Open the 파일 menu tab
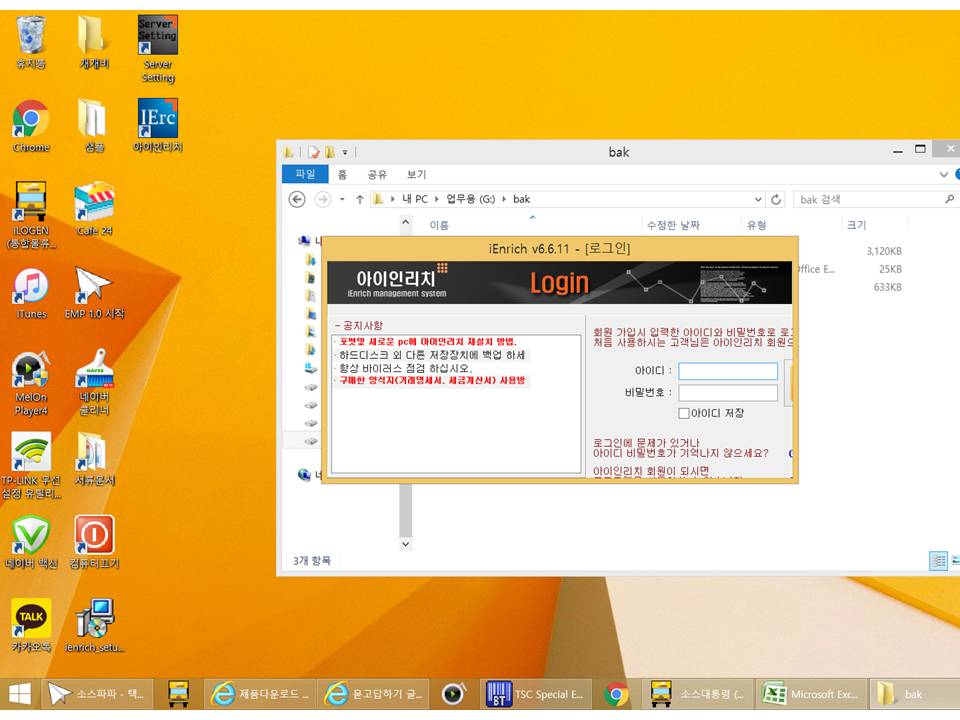This screenshot has height=720, width=960. click(305, 174)
